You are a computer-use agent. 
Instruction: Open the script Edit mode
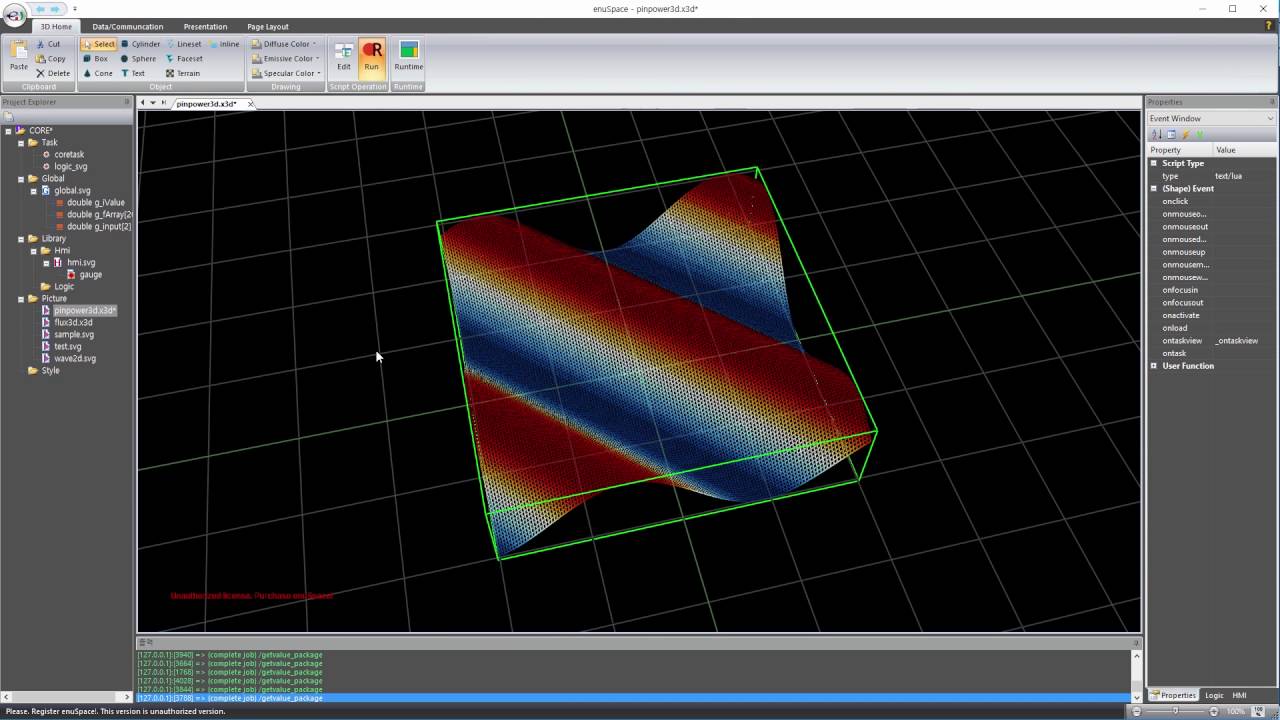tap(343, 56)
